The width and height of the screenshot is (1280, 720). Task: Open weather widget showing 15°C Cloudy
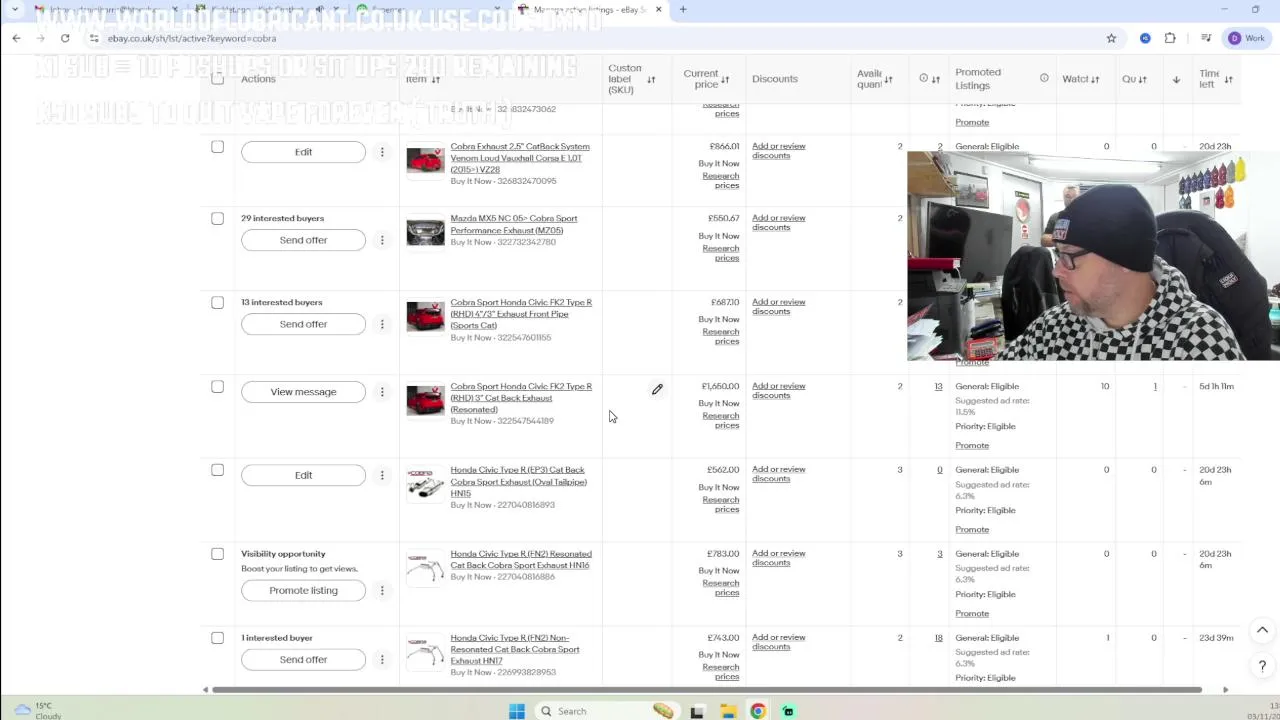[38, 710]
